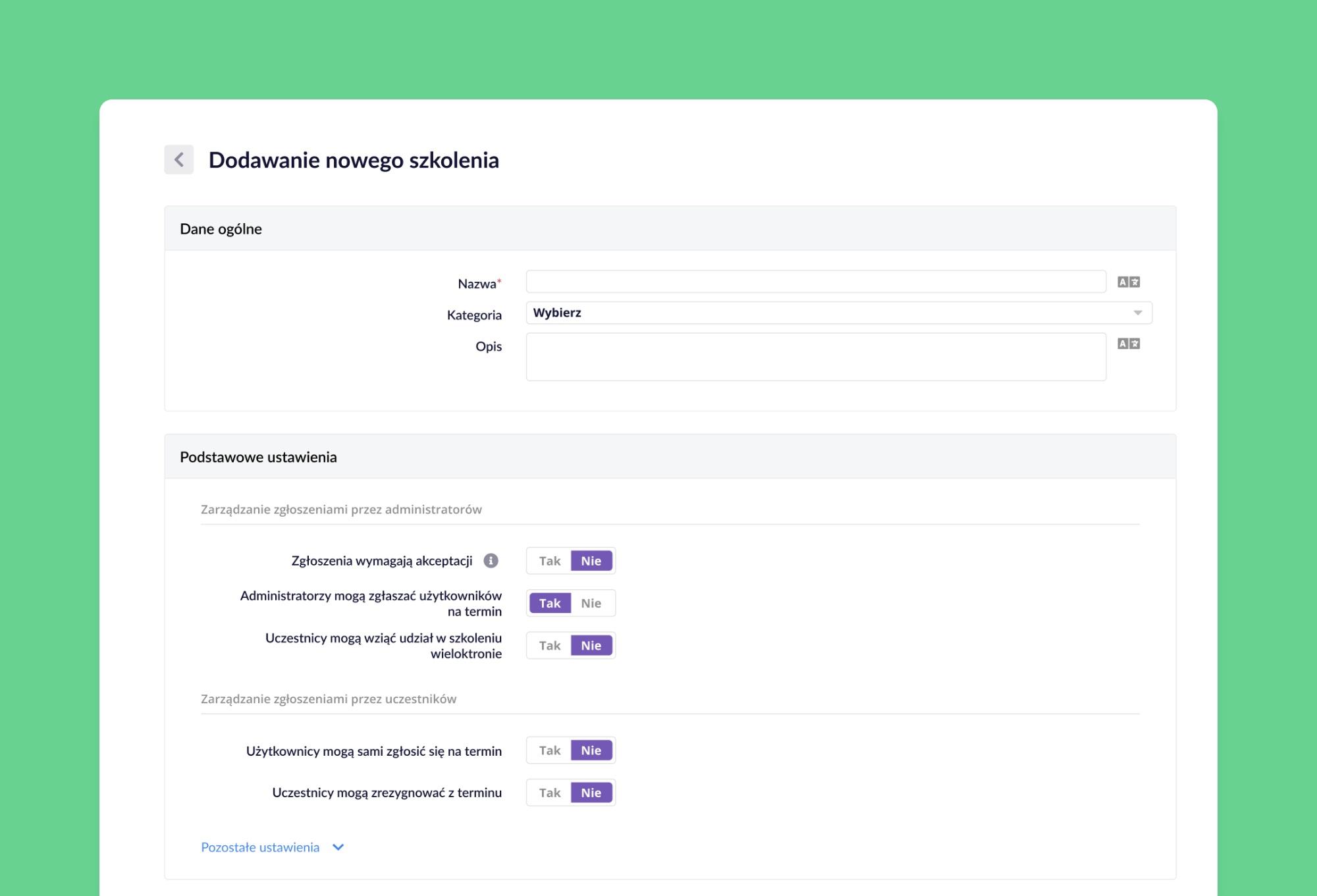1317x896 pixels.
Task: Go back using the left chevron button
Action: 178,159
